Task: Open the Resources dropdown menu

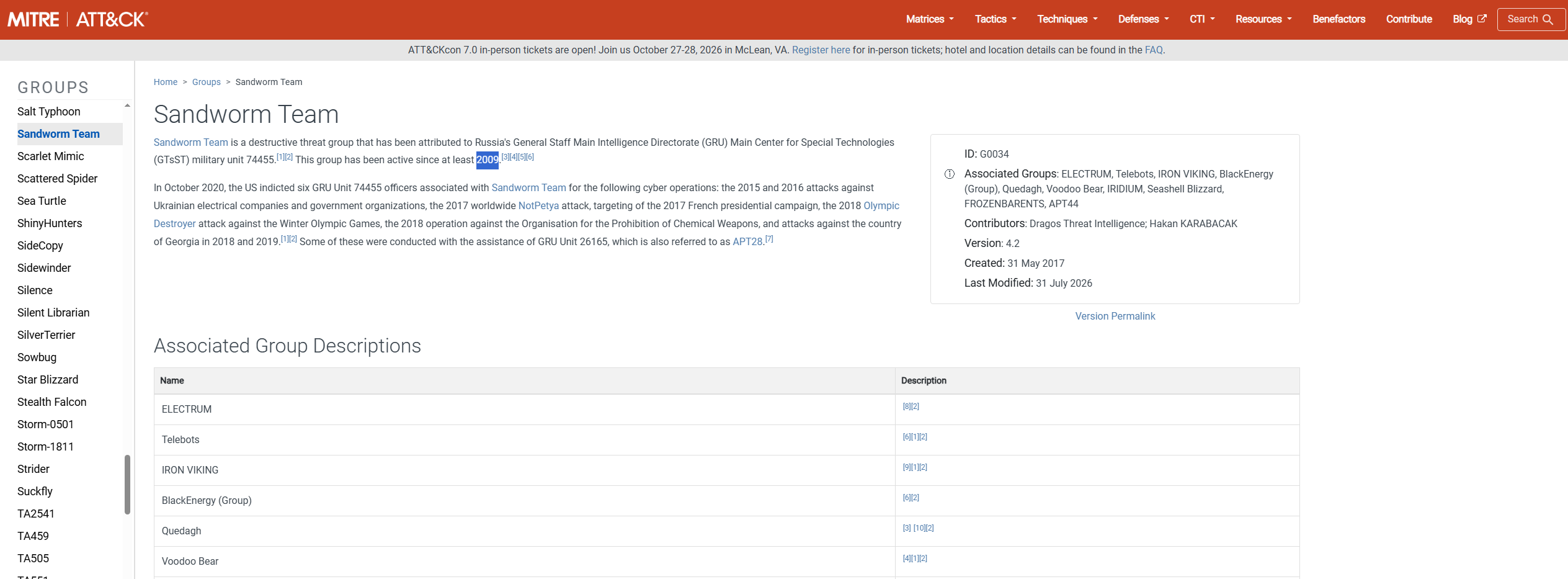Action: (x=1263, y=19)
